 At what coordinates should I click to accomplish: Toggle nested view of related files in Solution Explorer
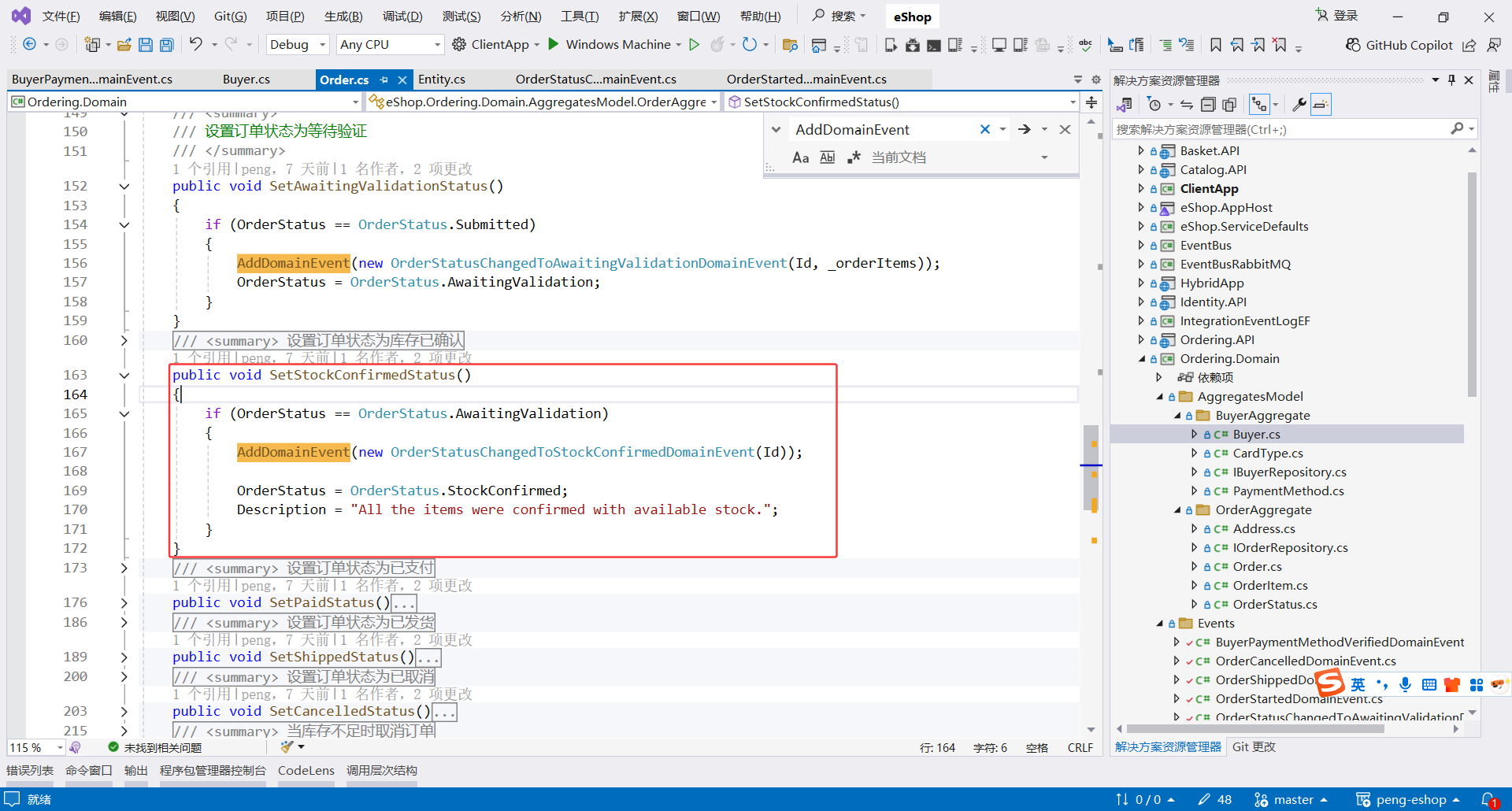pyautogui.click(x=1259, y=105)
